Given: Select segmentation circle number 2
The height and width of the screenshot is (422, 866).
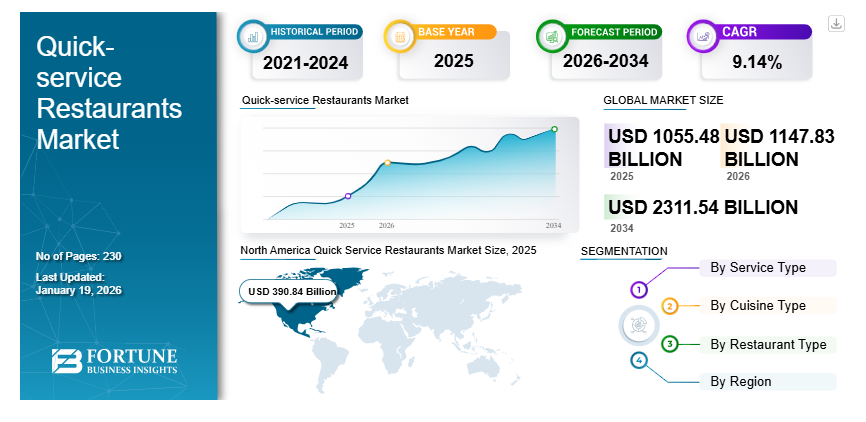Looking at the screenshot, I should point(670,306).
